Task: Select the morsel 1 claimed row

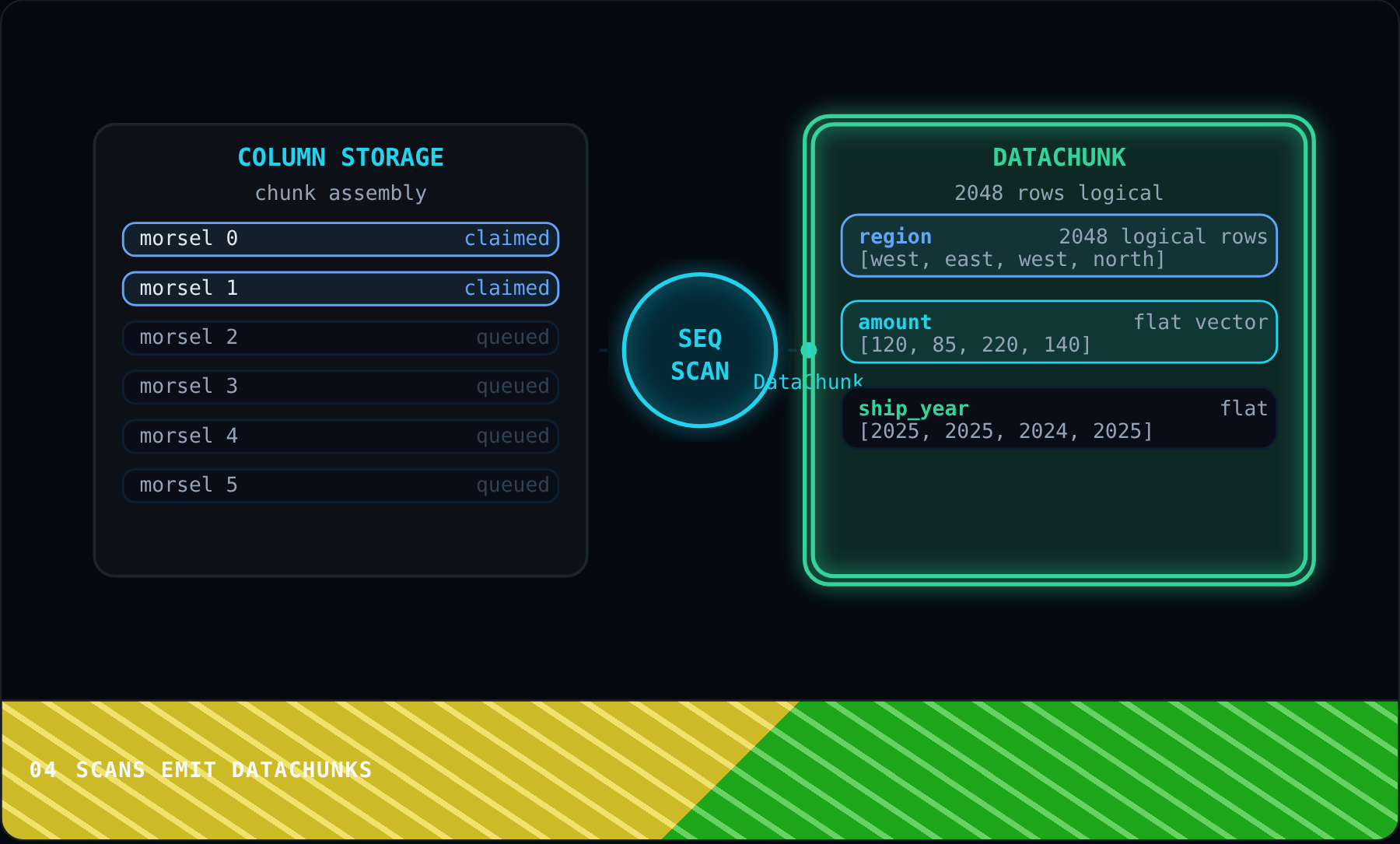Action: (341, 289)
